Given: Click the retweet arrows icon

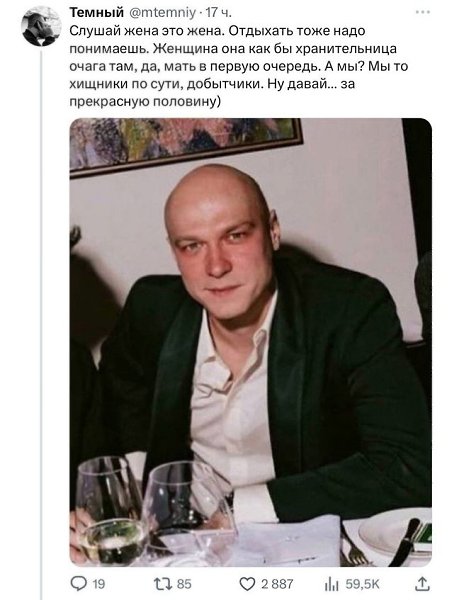Looking at the screenshot, I should [163, 584].
